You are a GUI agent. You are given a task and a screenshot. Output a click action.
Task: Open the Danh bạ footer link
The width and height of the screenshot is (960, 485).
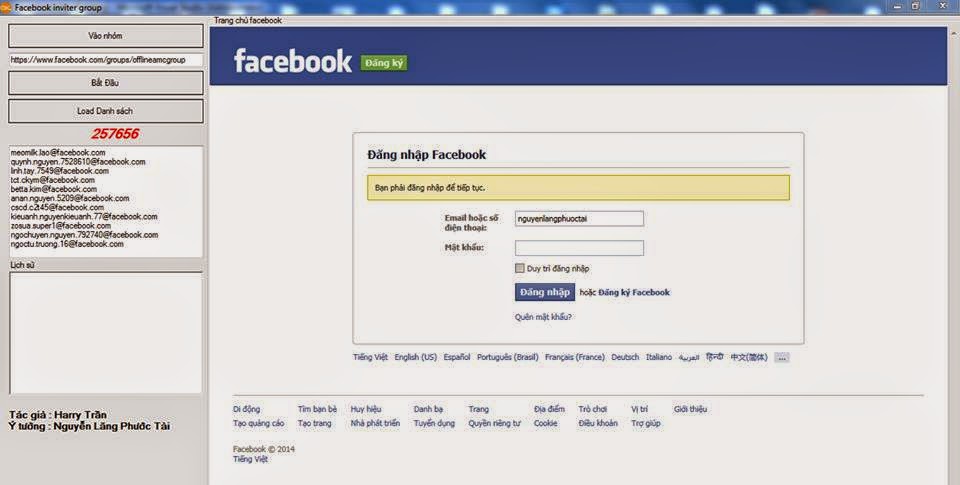click(x=429, y=409)
